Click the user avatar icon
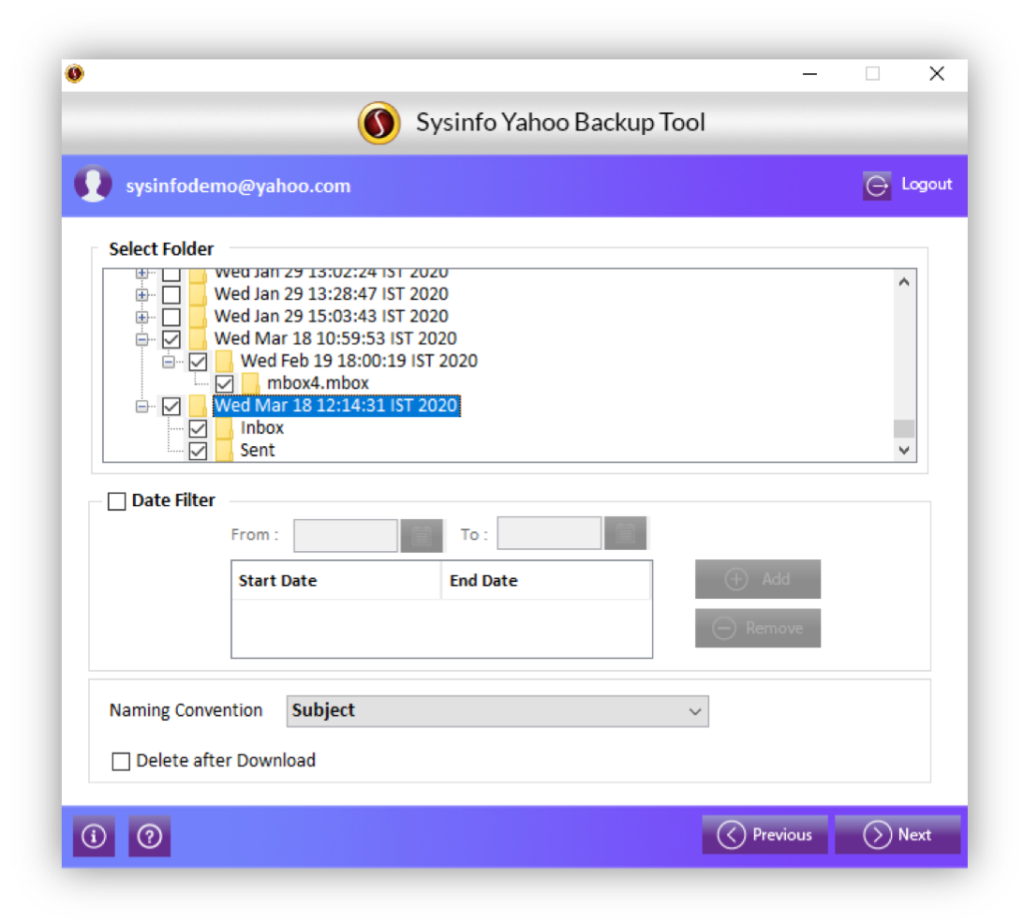 [93, 184]
